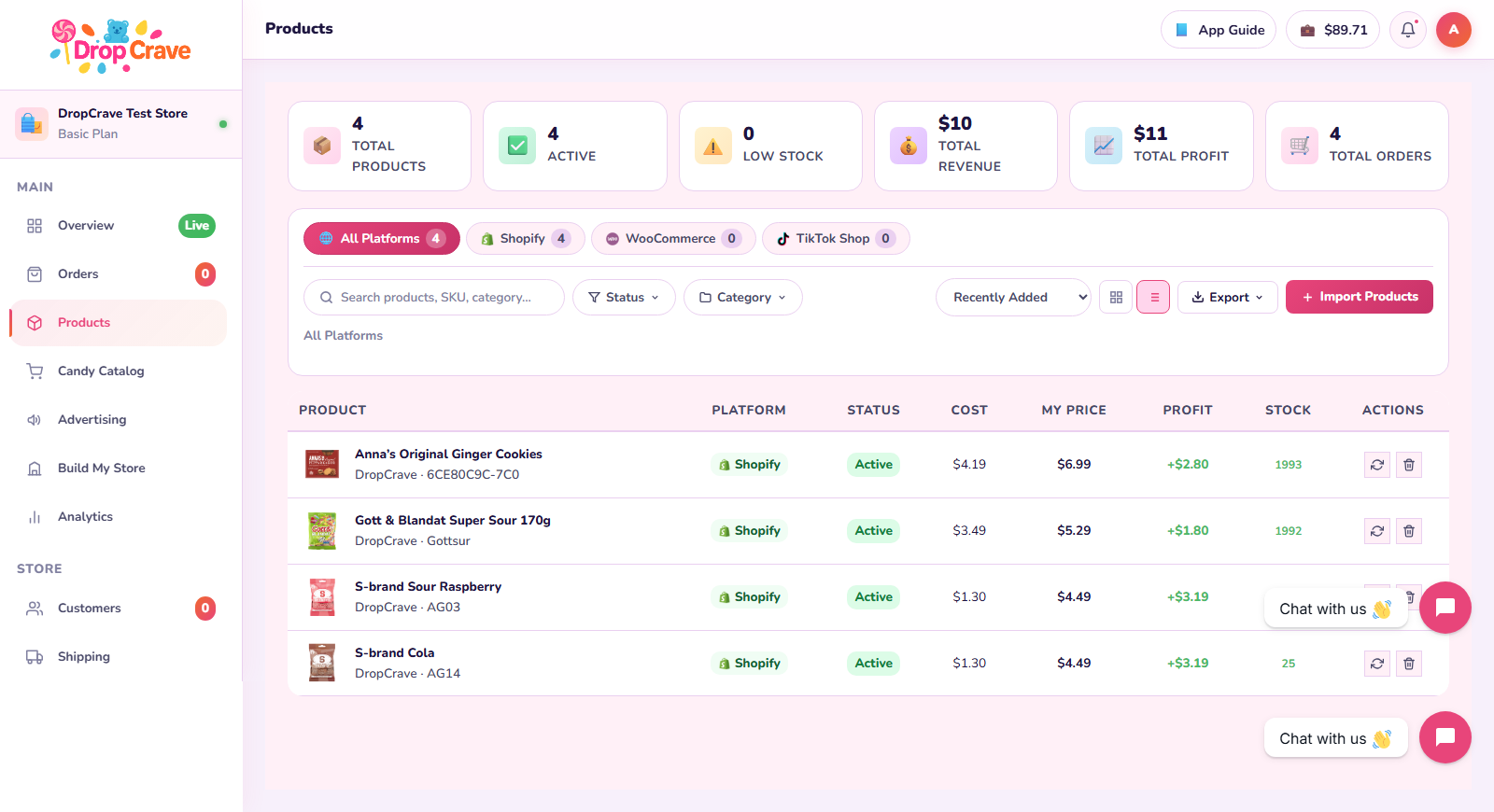Select the Shopify platform tab
The width and height of the screenshot is (1494, 812).
pos(526,238)
